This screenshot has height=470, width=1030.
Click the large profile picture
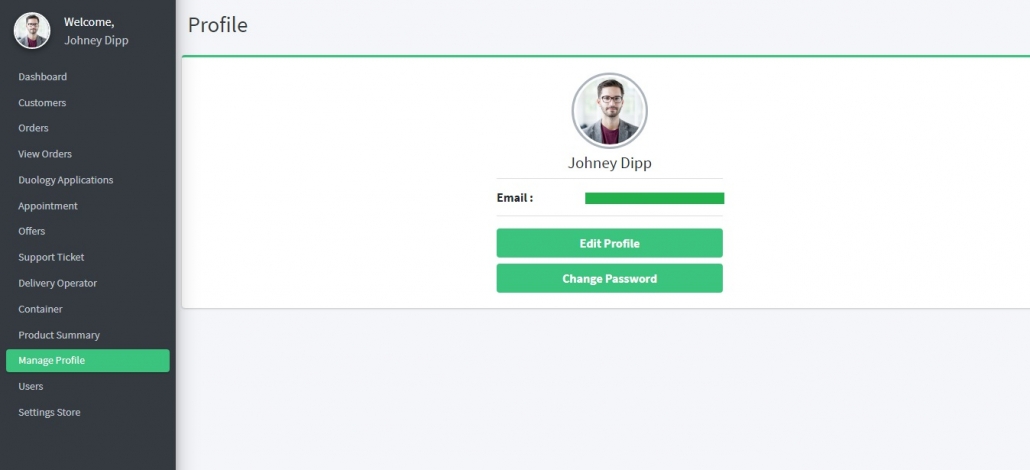[610, 110]
